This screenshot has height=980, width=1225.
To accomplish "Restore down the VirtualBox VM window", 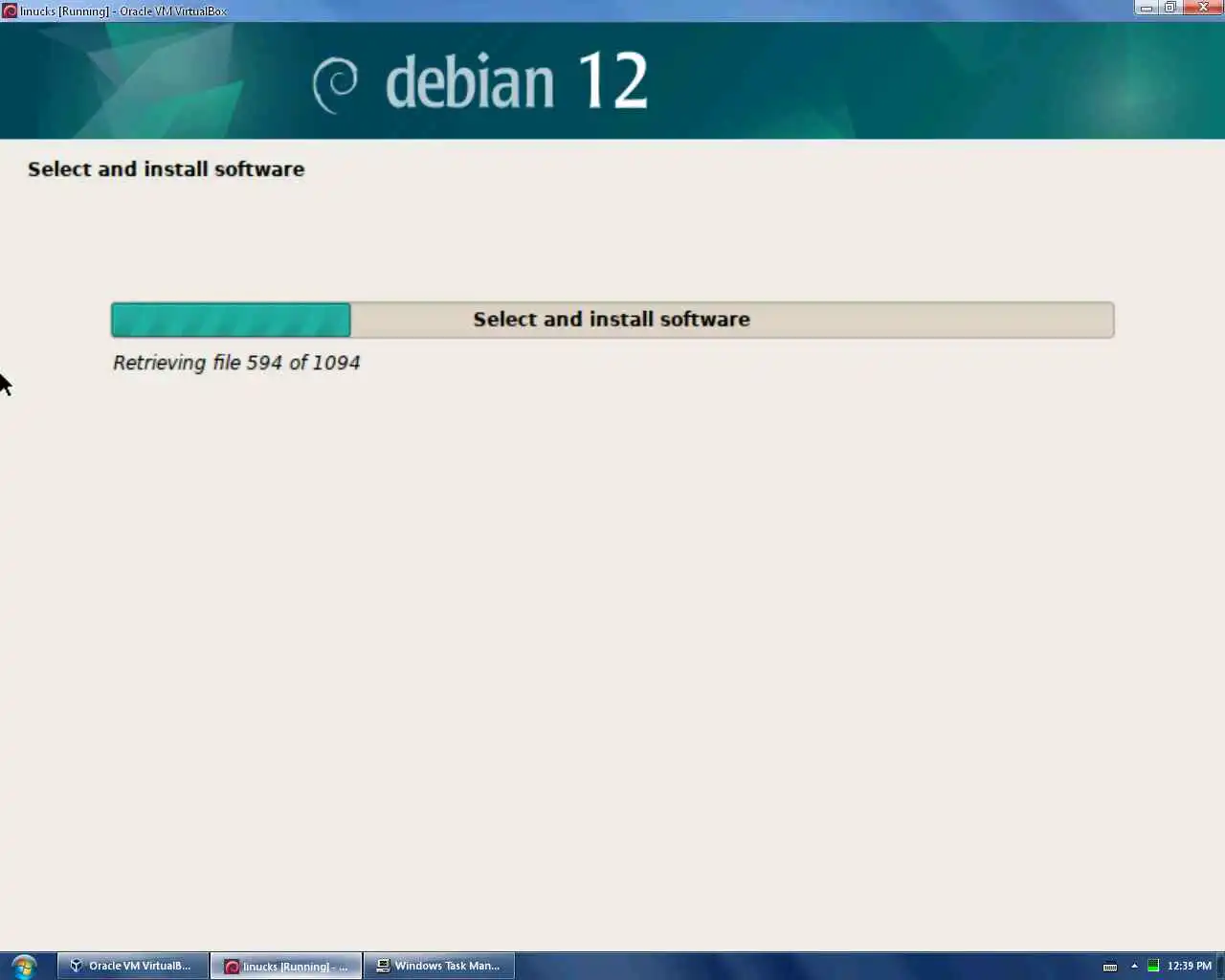I will 1170,8.
